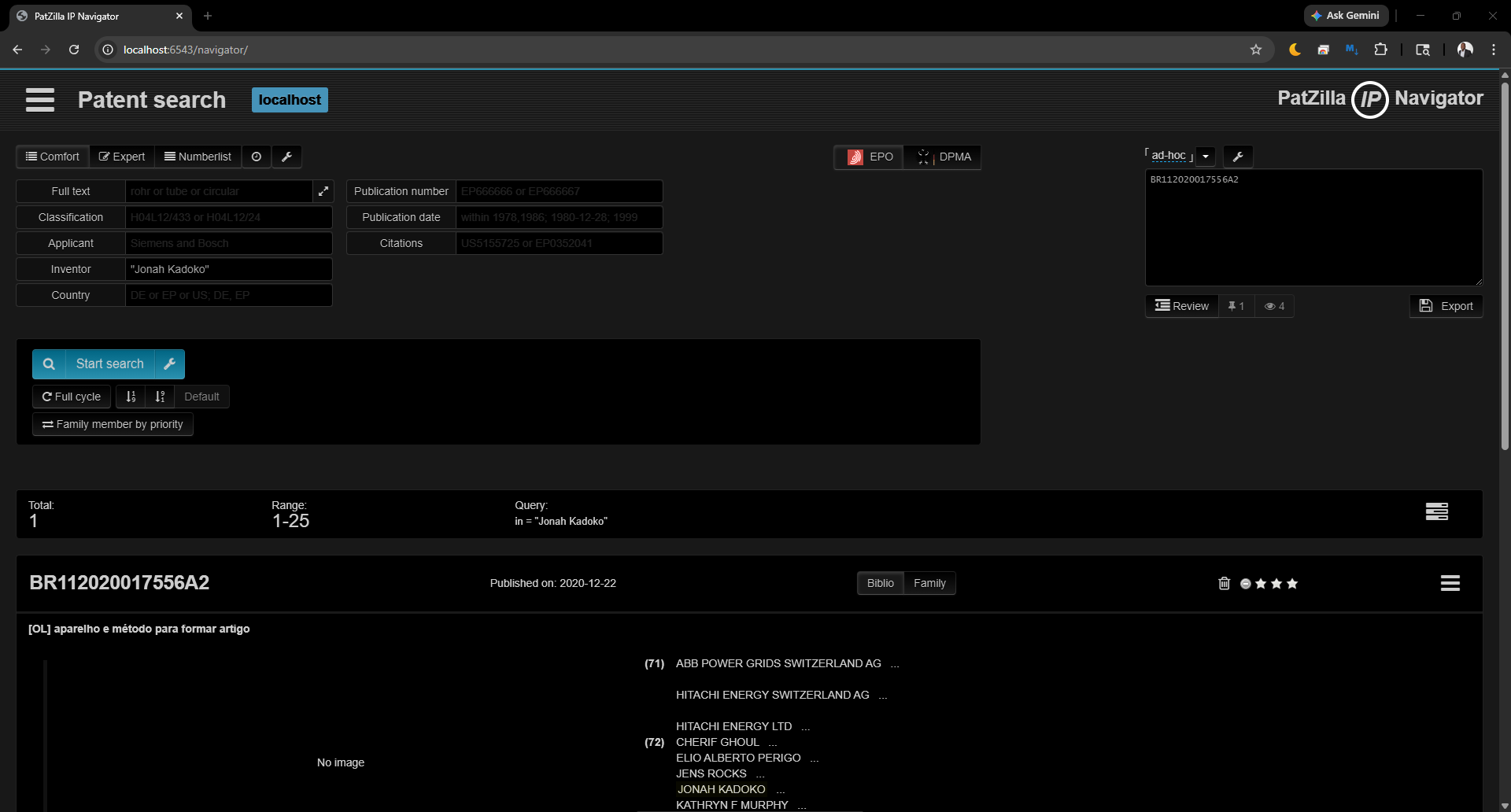Focus the Applicant input field
This screenshot has height=812, width=1511.
[228, 243]
